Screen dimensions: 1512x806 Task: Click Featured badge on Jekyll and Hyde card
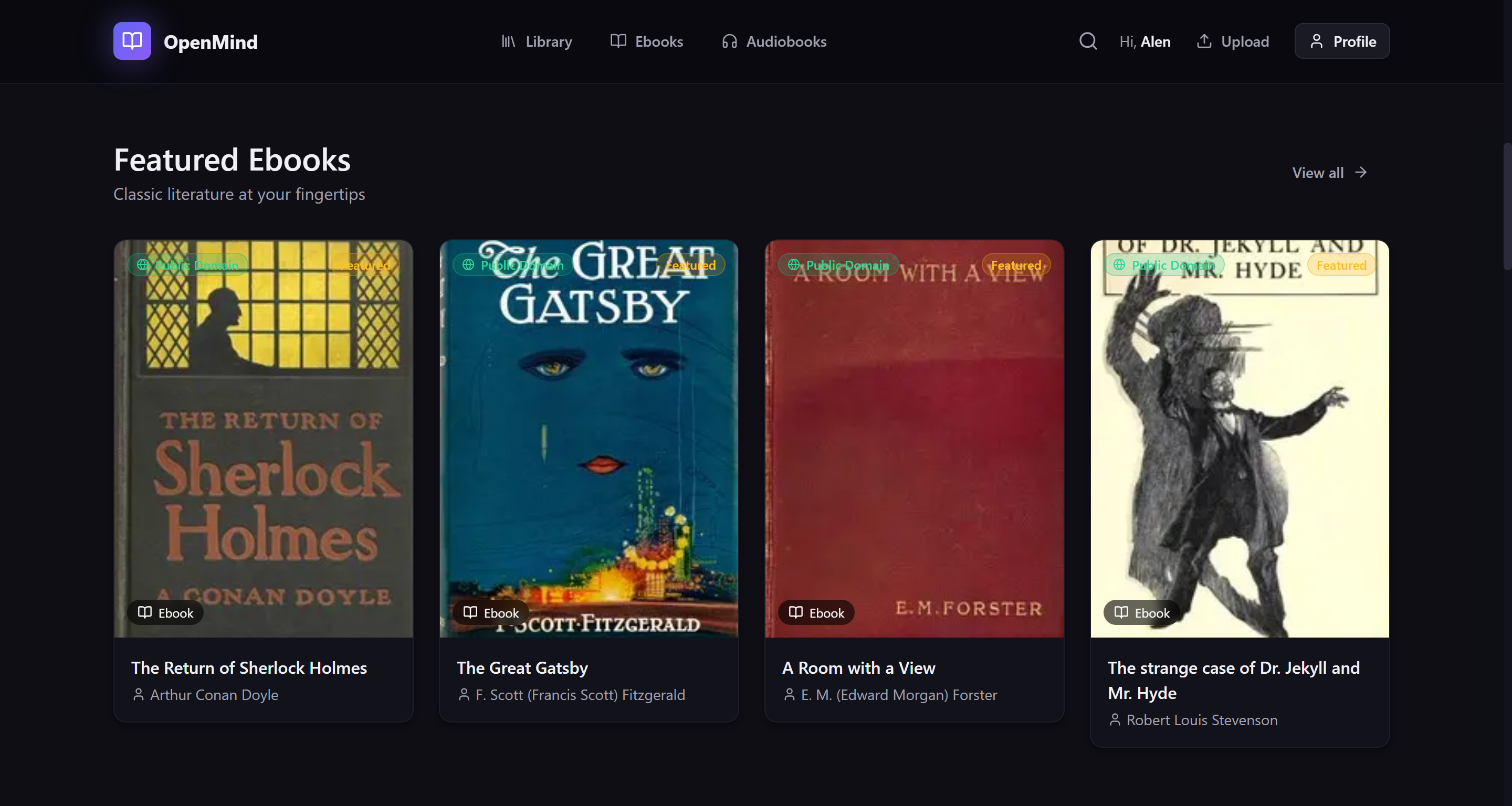pos(1341,265)
